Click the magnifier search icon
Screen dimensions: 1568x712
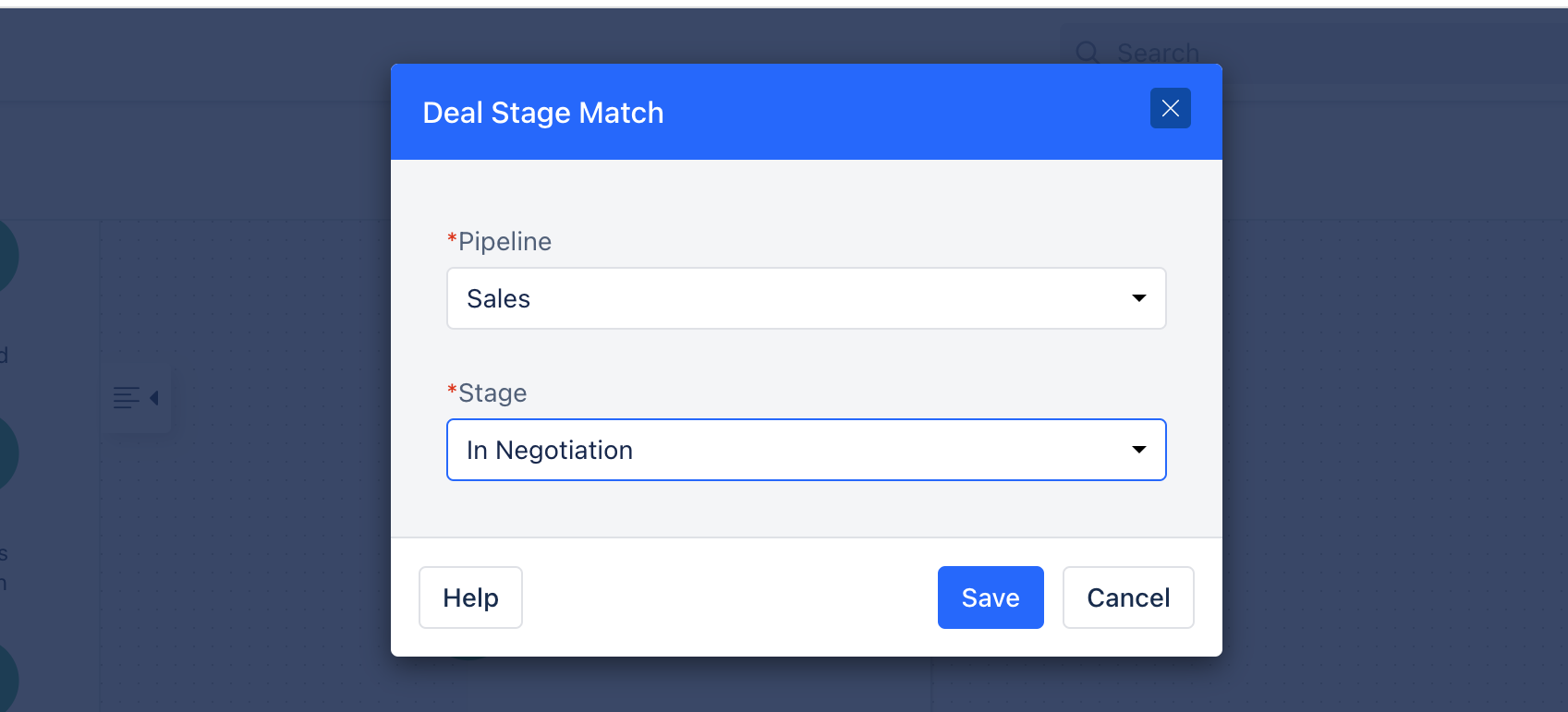pyautogui.click(x=1088, y=53)
